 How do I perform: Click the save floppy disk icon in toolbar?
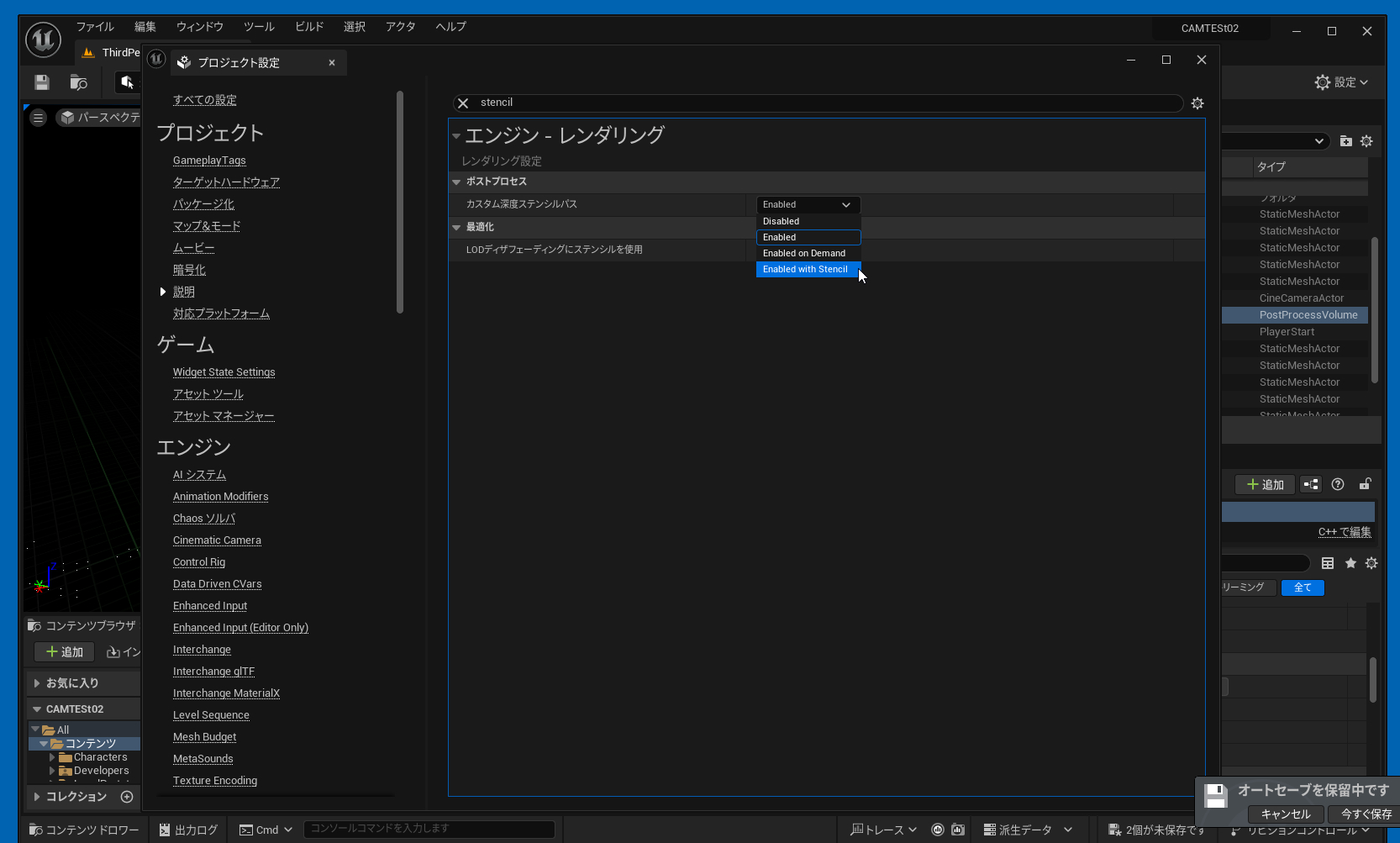coord(42,82)
